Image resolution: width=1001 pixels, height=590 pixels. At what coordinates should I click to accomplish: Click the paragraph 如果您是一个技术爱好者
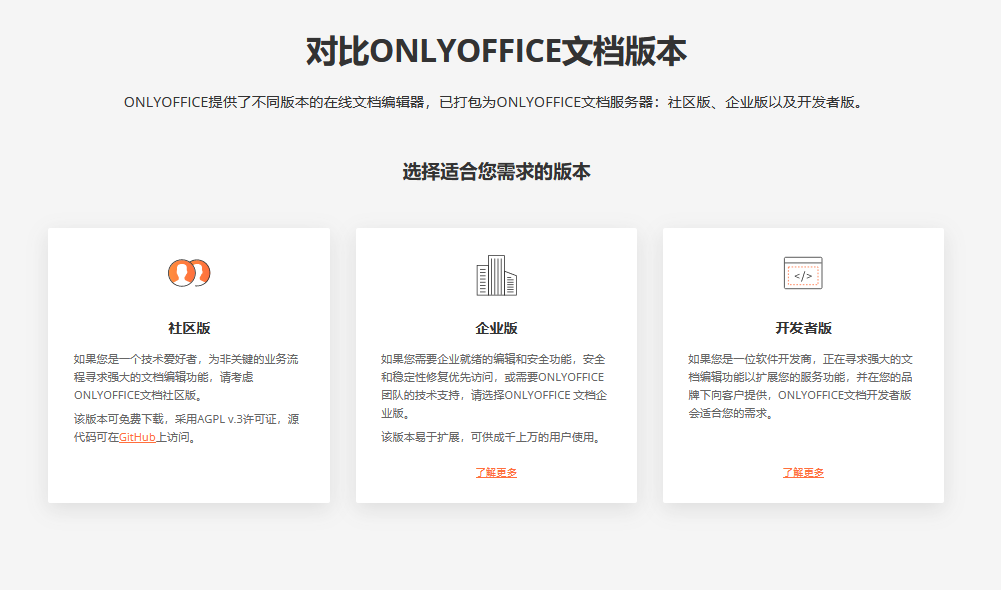186,377
